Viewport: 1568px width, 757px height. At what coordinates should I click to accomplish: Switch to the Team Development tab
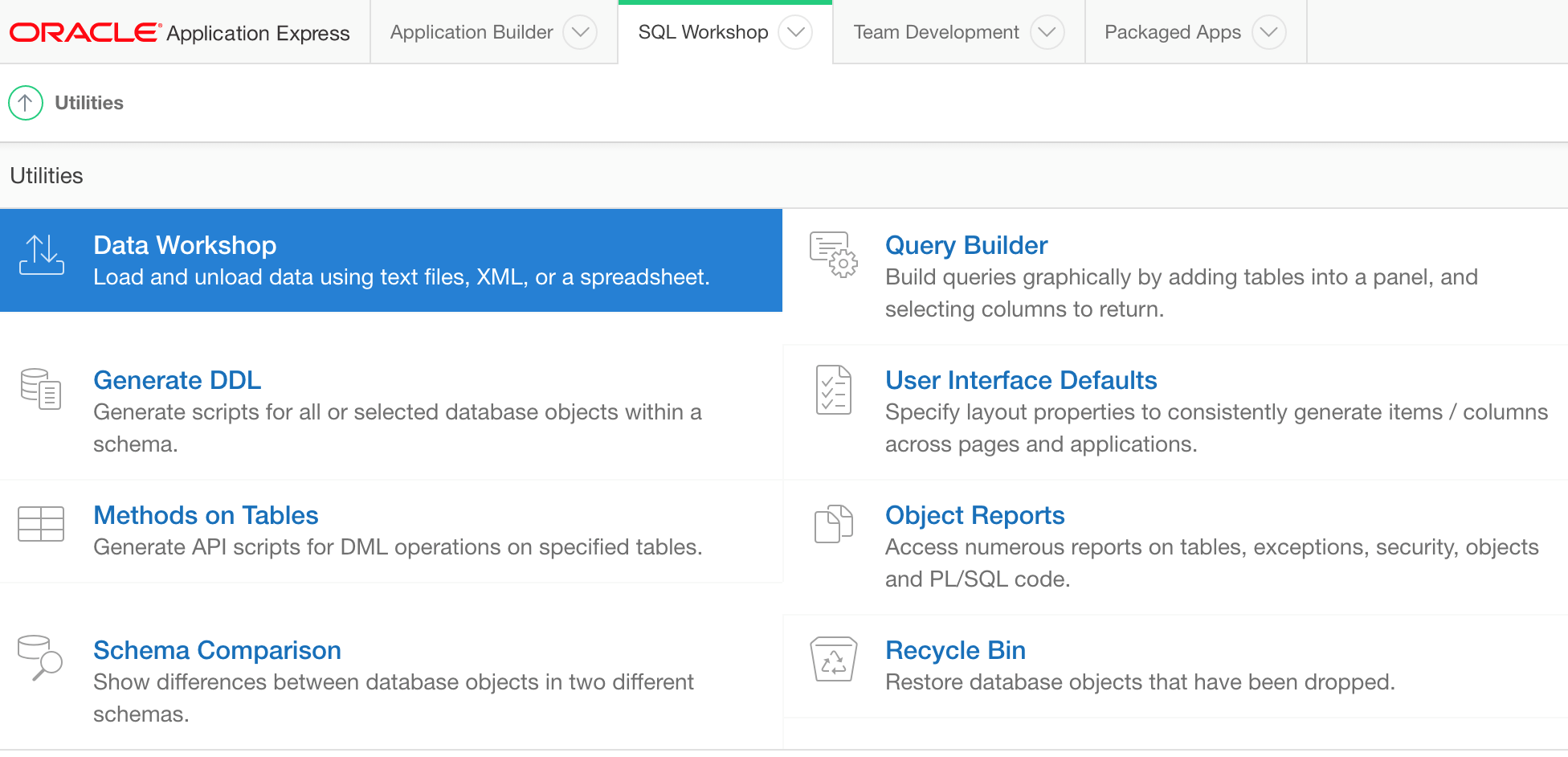click(x=936, y=32)
